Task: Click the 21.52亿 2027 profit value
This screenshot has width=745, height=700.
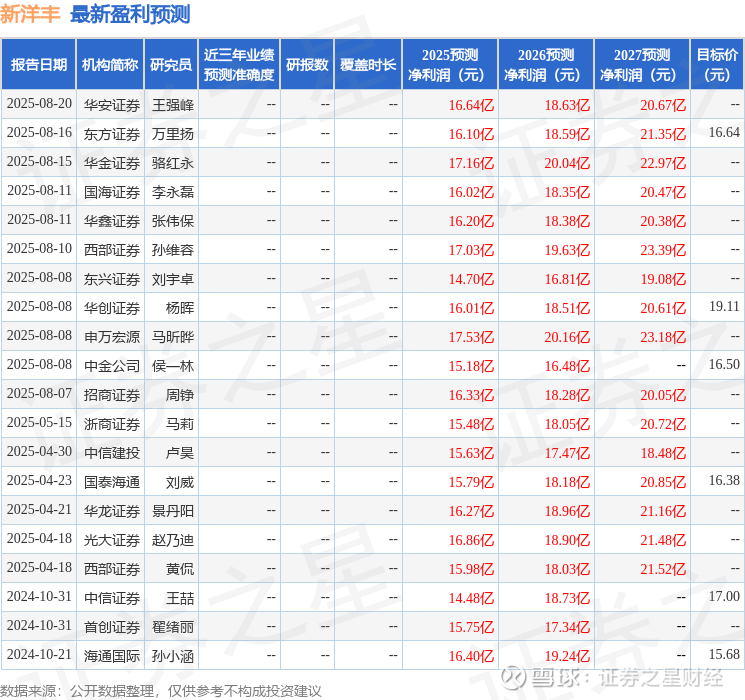Action: tap(663, 569)
